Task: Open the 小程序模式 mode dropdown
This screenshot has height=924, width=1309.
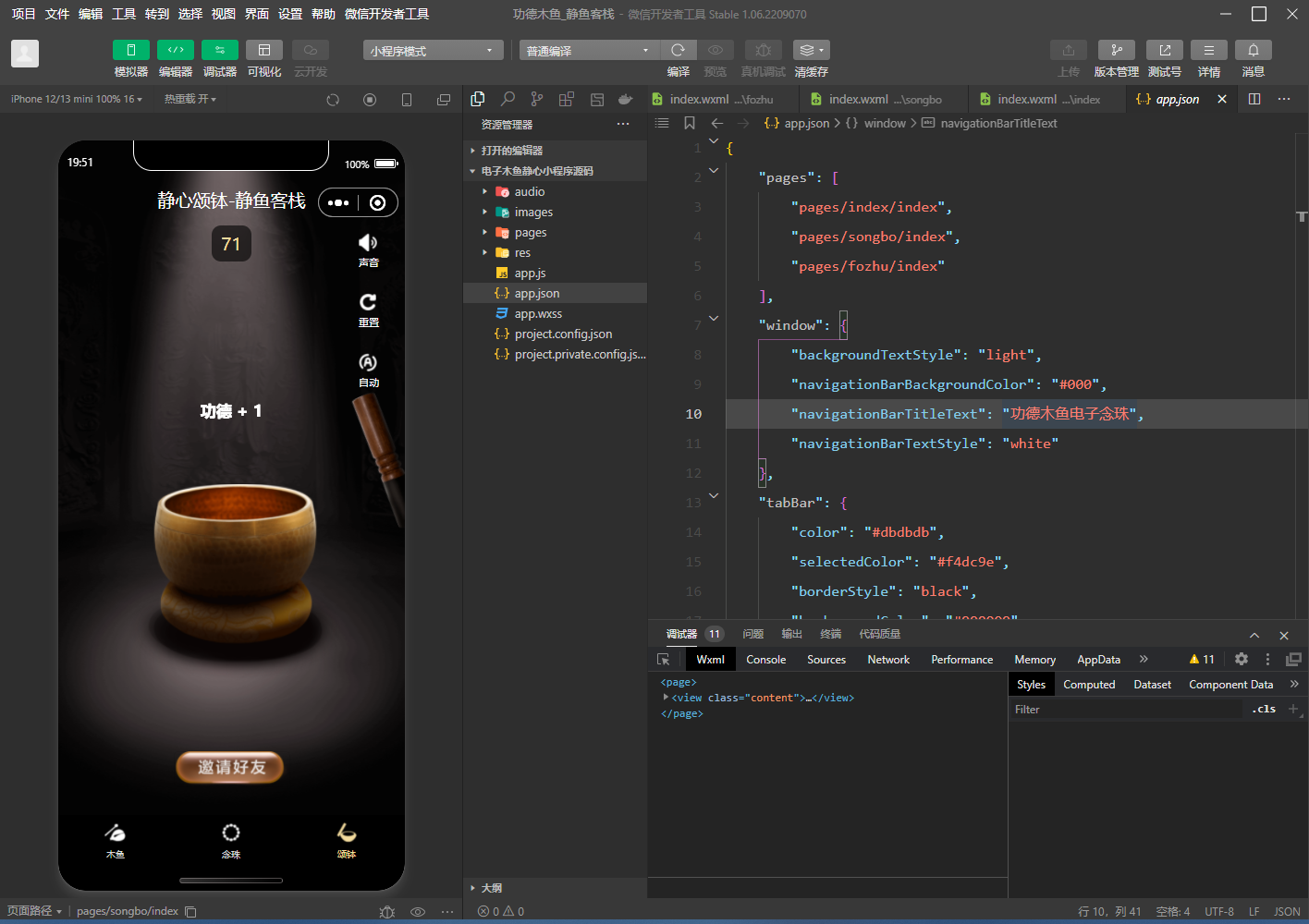Action: point(433,51)
